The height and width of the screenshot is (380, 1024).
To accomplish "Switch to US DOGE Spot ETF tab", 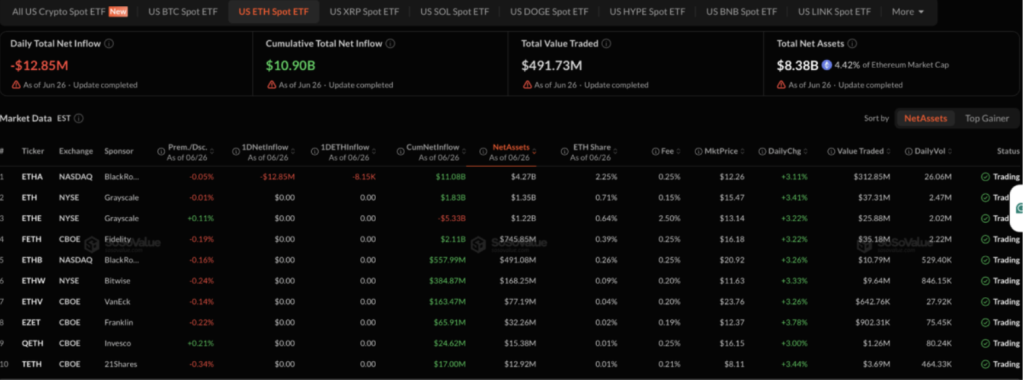I will tap(549, 12).
